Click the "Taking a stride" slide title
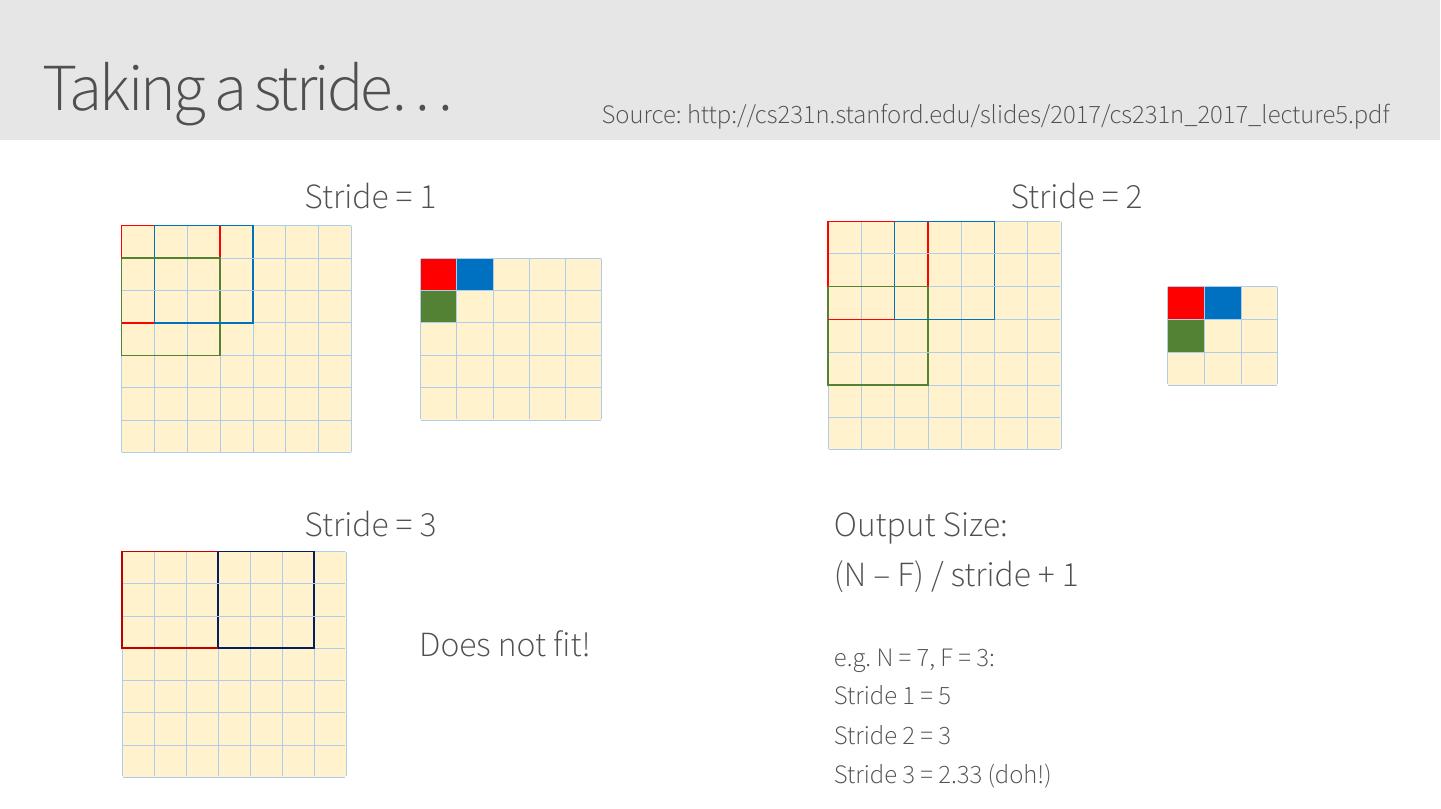Viewport: 1441px width, 809px height. pos(247,88)
